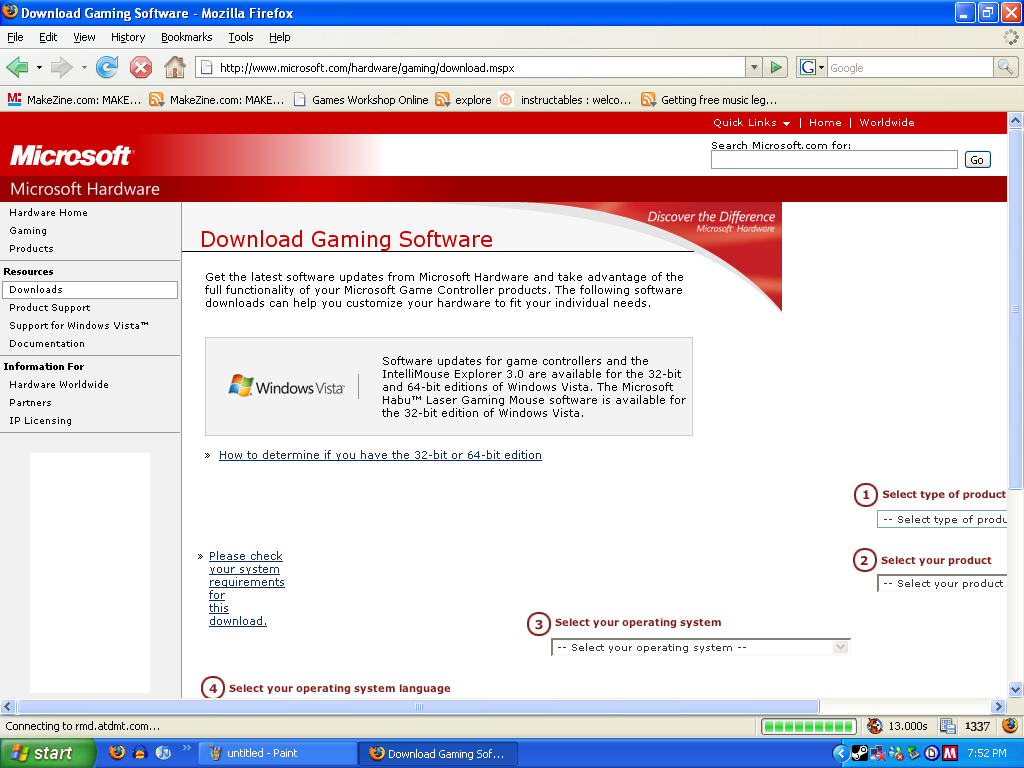Select Product Support in the sidebar
The image size is (1024, 768).
tap(50, 308)
